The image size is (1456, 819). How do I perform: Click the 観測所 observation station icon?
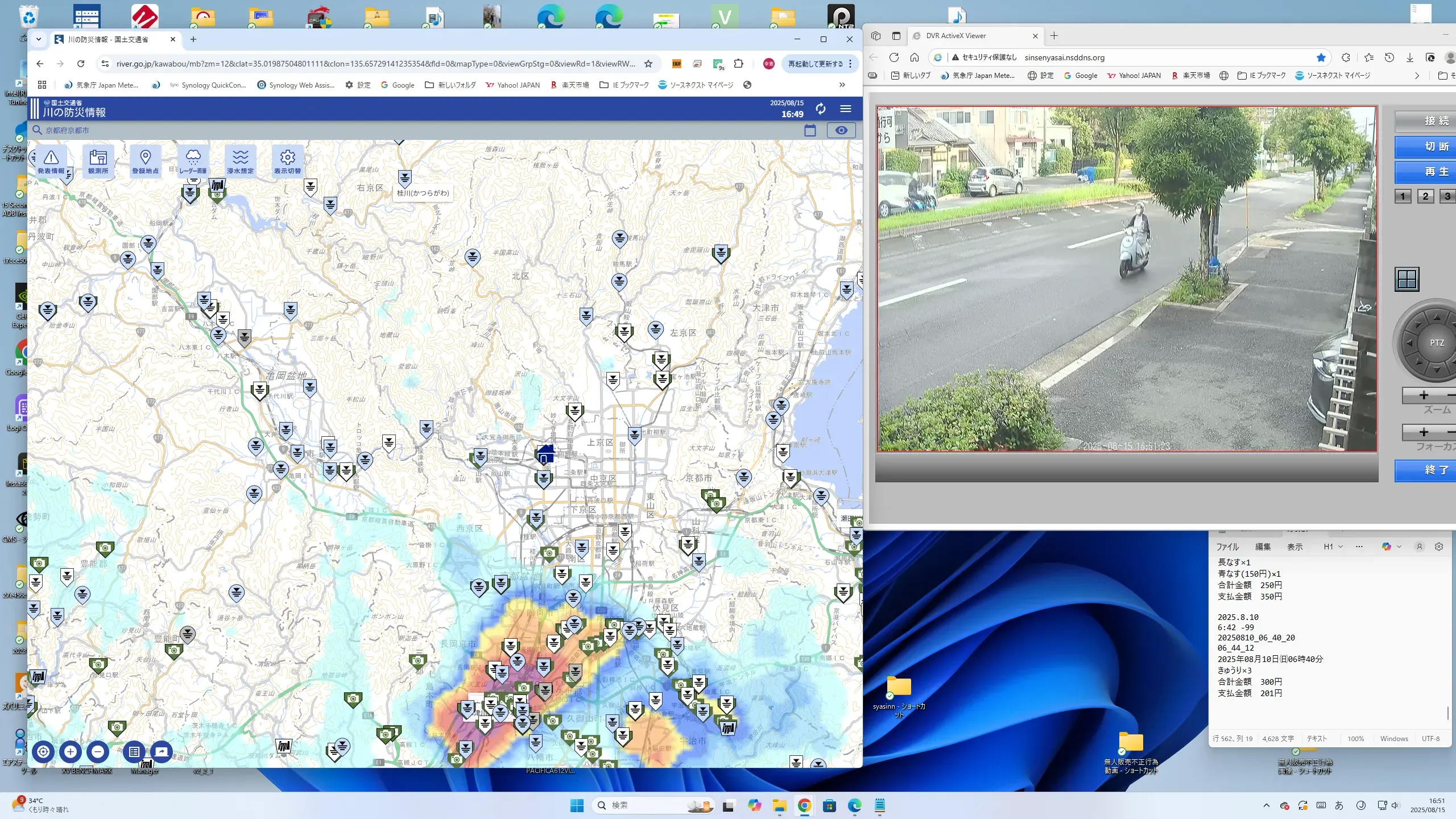pyautogui.click(x=98, y=161)
